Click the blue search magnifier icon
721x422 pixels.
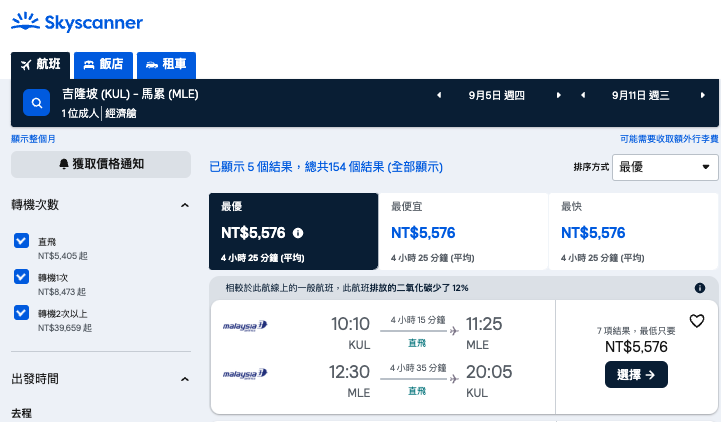tap(36, 103)
